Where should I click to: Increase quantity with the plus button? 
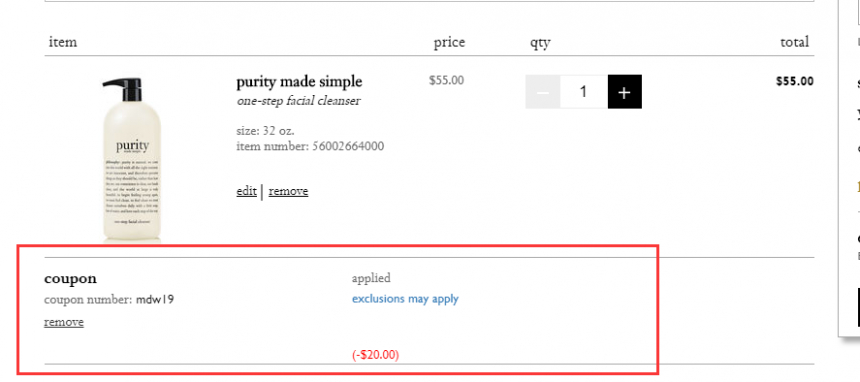625,92
